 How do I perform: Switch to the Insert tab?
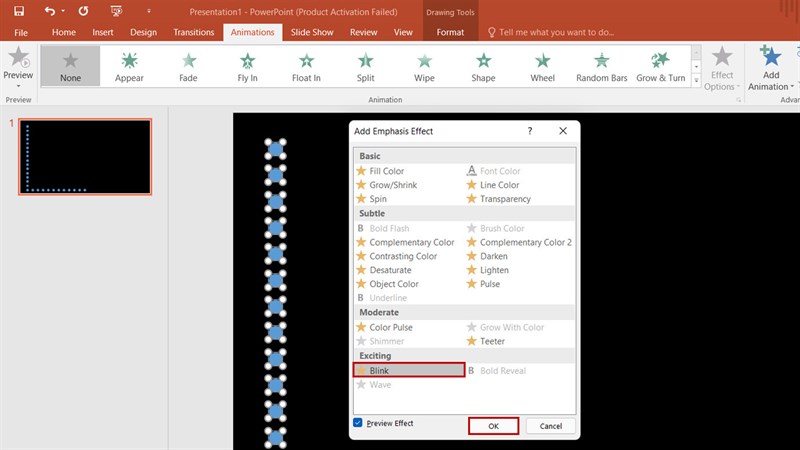pyautogui.click(x=103, y=32)
